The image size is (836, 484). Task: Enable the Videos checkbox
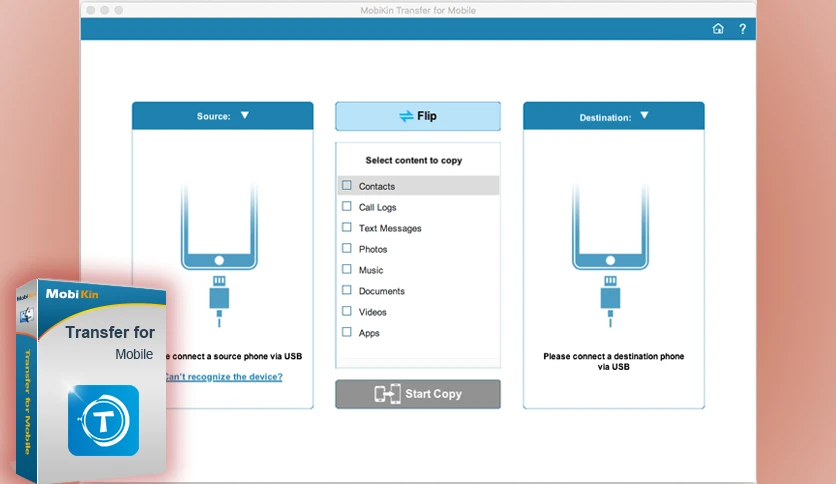347,311
